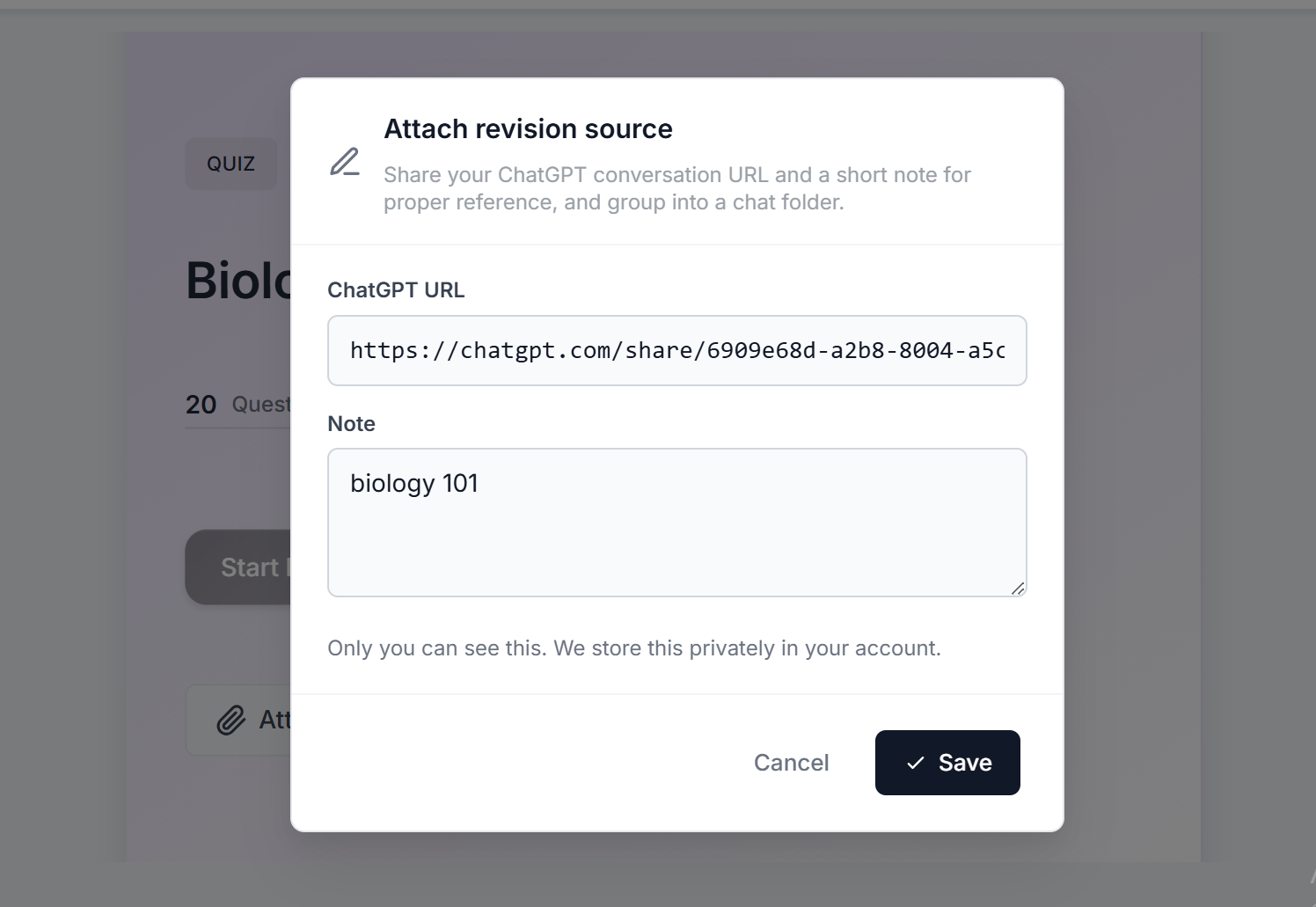Click the paperclip icon on the Attach button

pos(231,720)
